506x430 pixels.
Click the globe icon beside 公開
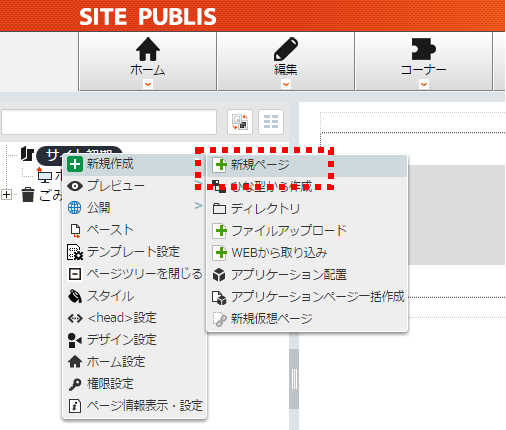74,208
